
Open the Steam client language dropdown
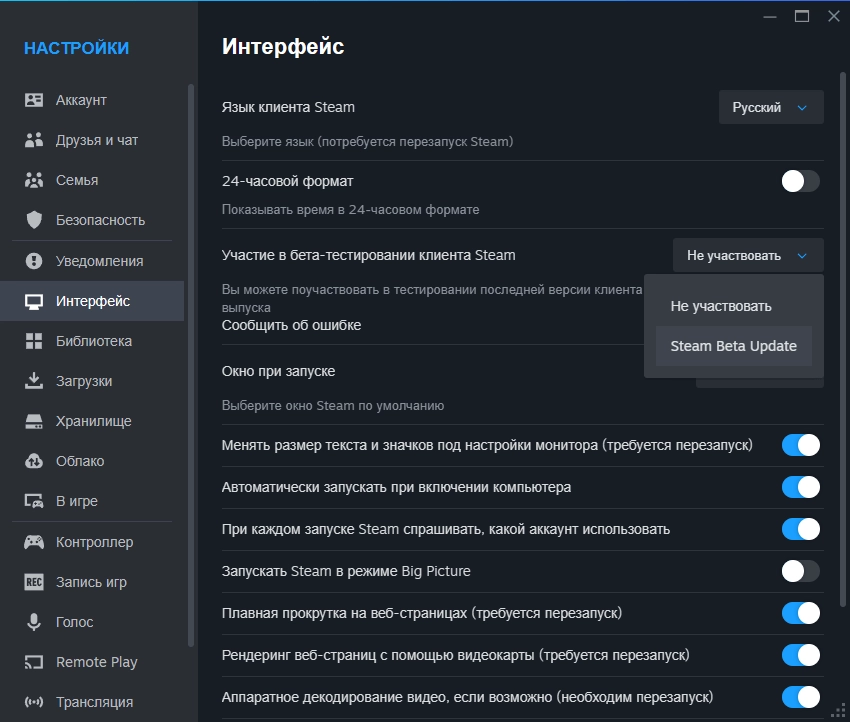(x=770, y=107)
